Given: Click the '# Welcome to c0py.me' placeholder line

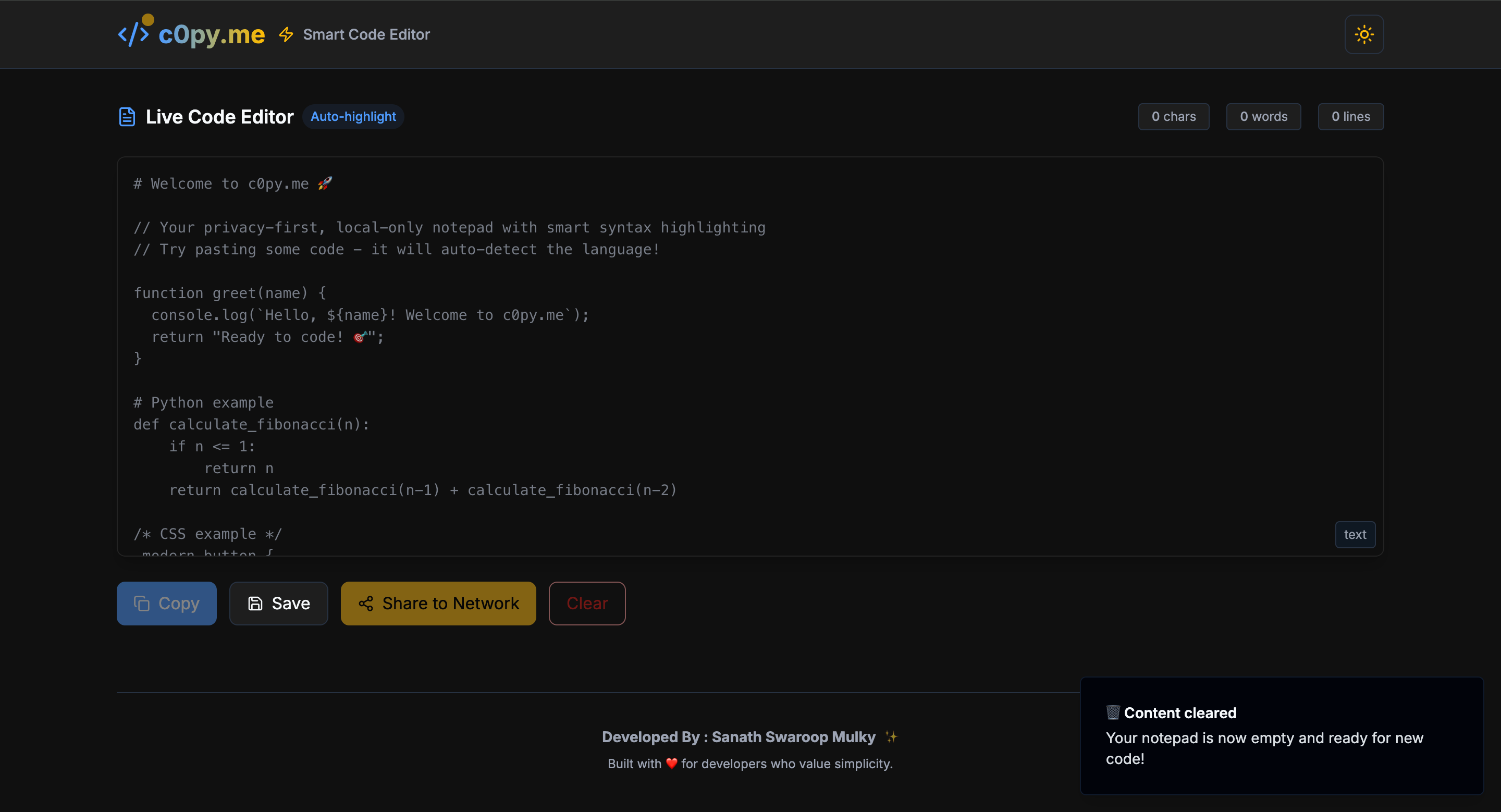Looking at the screenshot, I should (232, 183).
